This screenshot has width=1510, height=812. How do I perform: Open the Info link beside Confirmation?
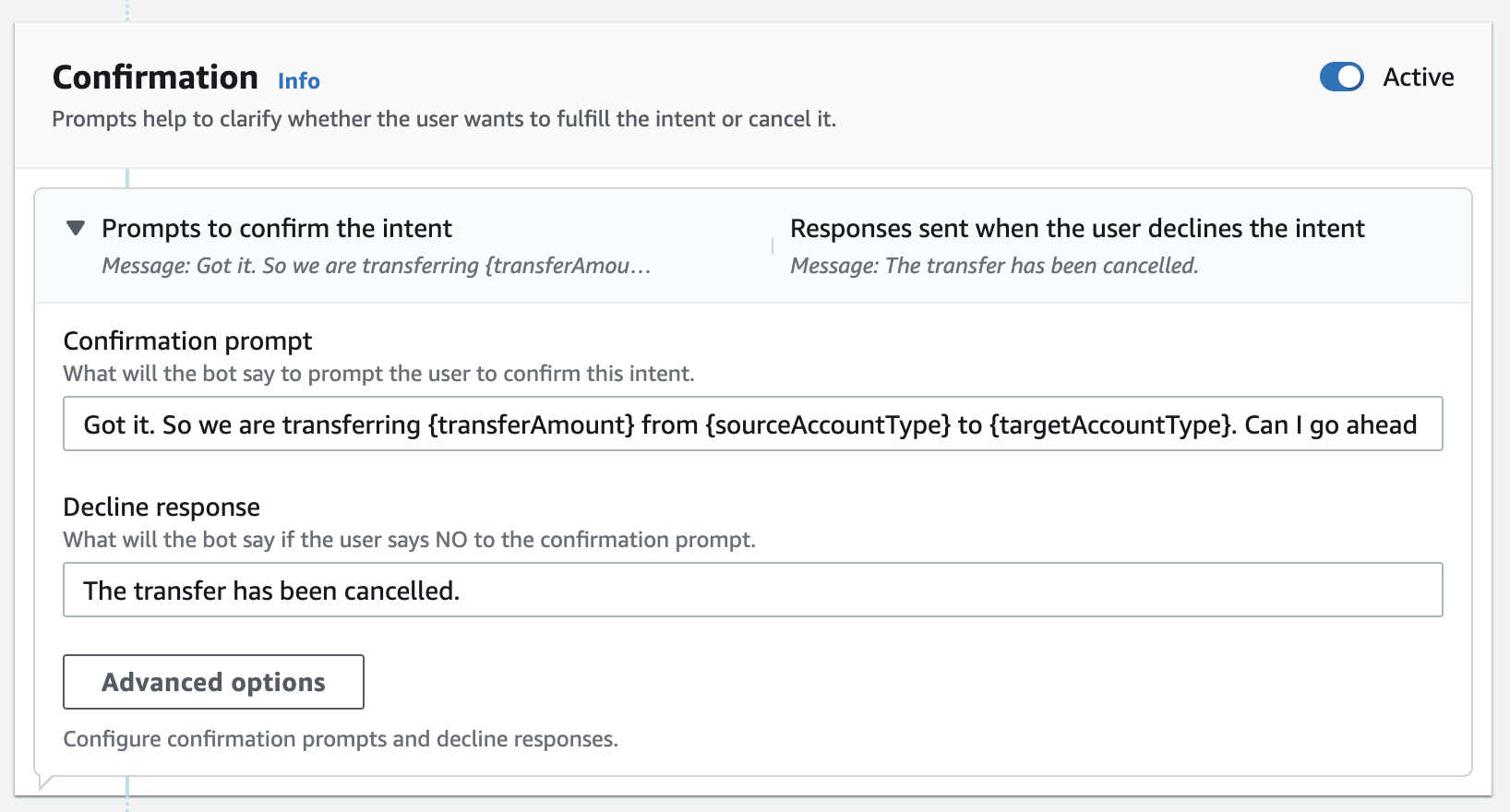pos(298,81)
